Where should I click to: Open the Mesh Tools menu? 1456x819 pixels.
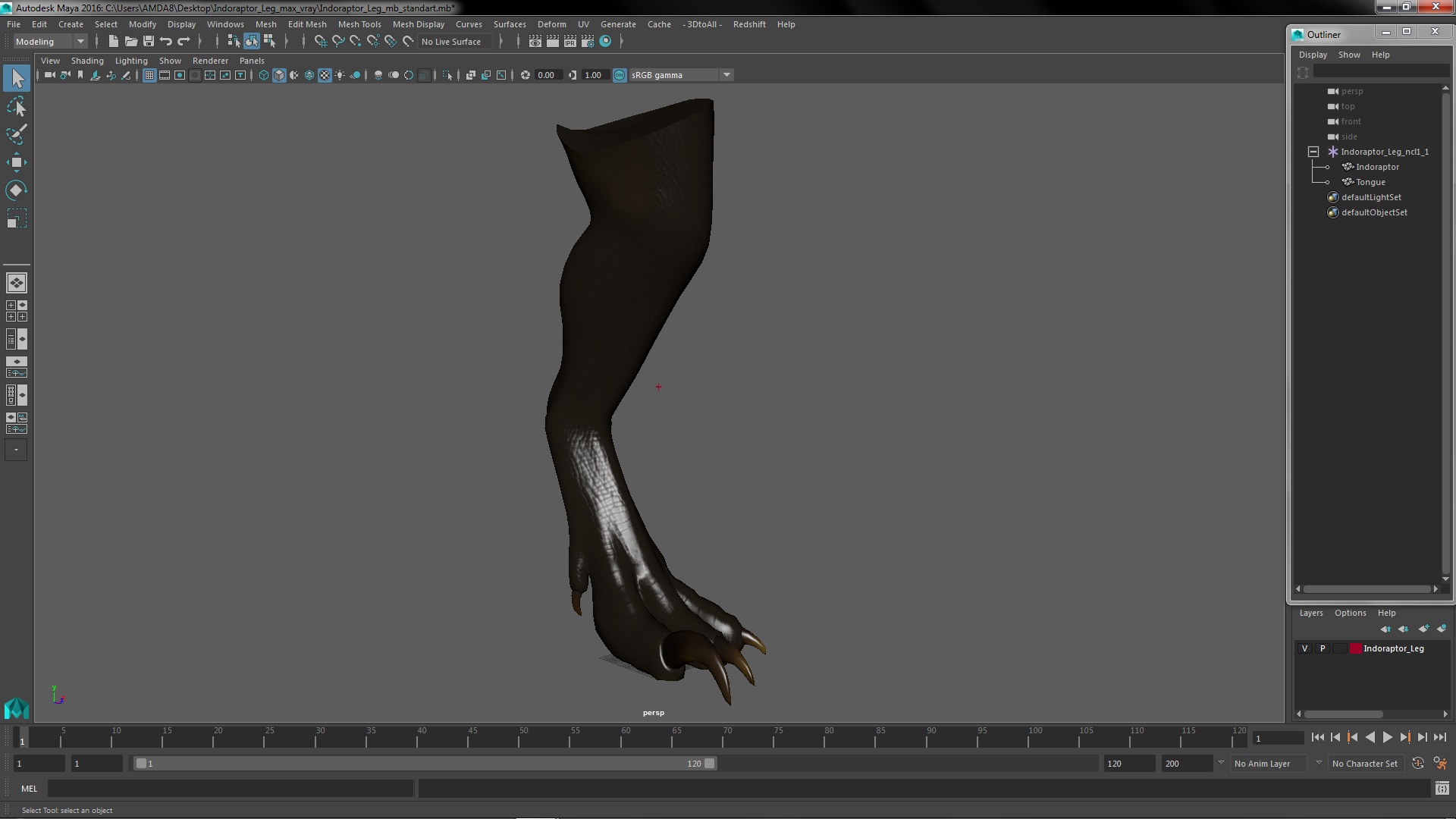(x=359, y=24)
